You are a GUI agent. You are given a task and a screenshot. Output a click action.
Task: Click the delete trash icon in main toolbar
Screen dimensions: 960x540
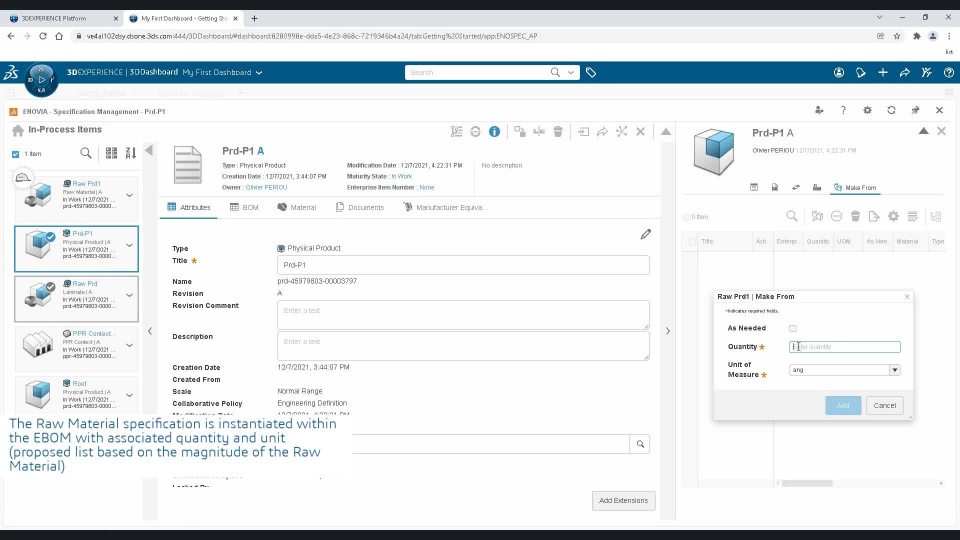[x=558, y=132]
